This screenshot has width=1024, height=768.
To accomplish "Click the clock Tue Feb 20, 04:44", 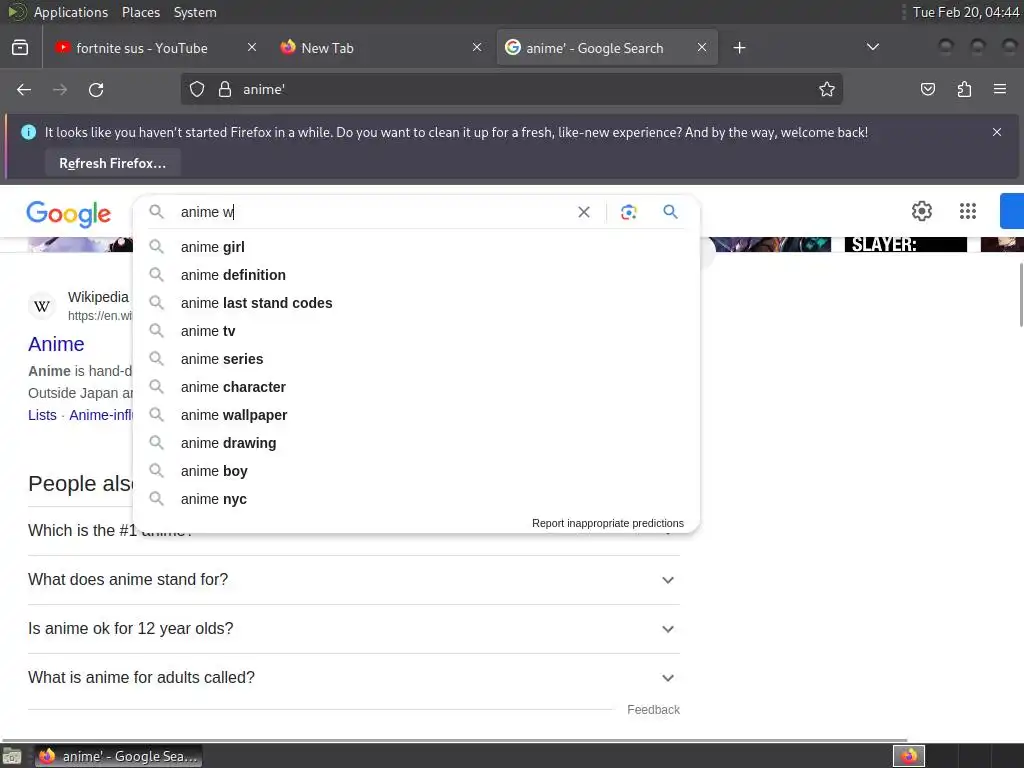I will [x=965, y=12].
